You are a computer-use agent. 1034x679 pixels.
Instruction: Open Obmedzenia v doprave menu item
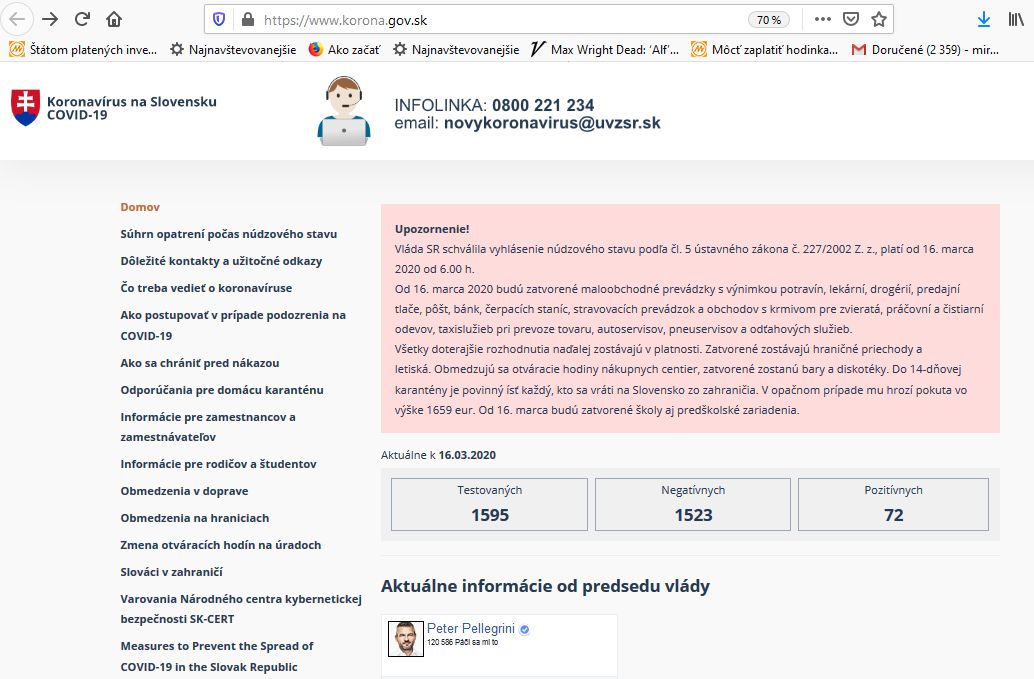(x=184, y=491)
